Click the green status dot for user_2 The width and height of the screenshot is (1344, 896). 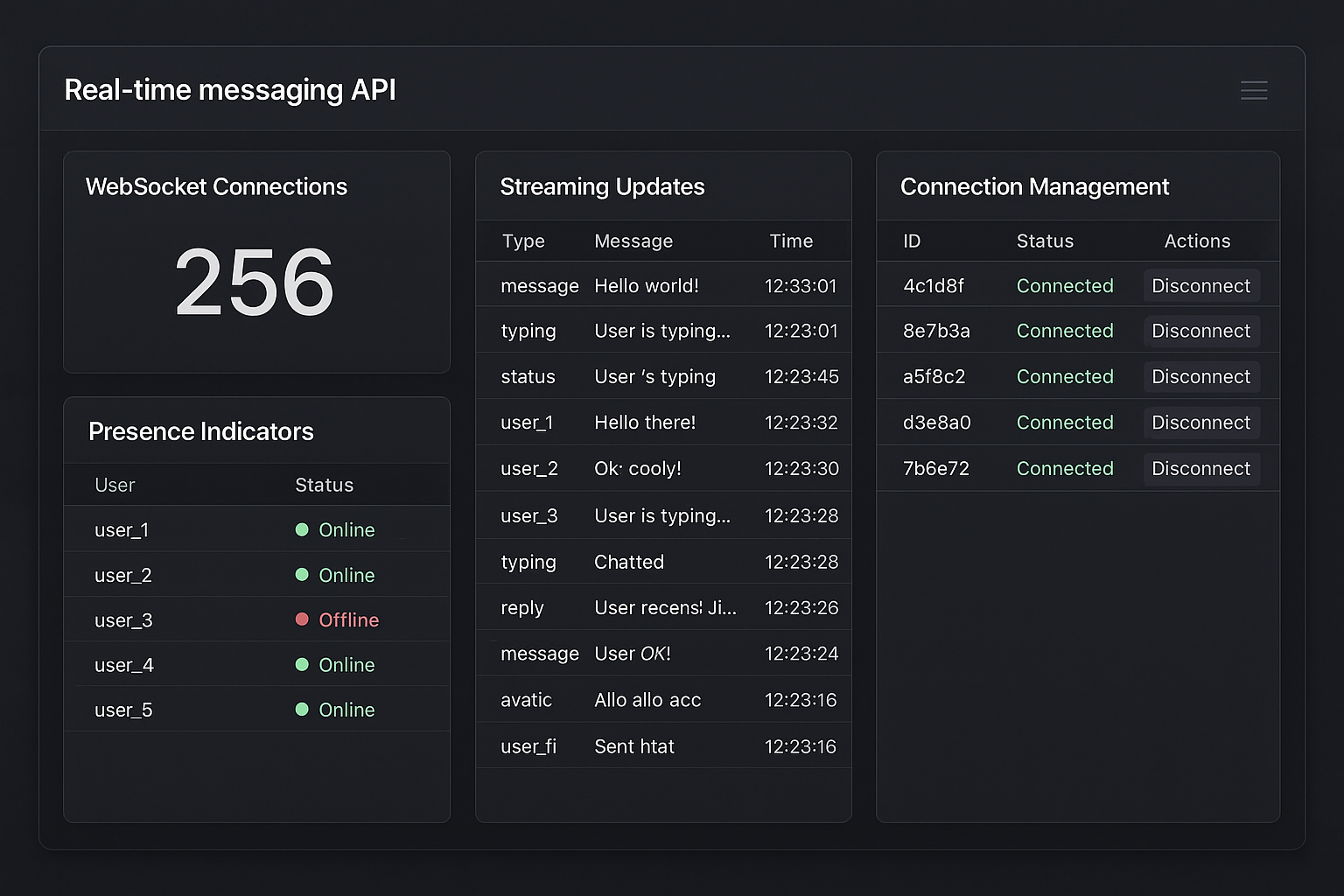click(x=302, y=575)
